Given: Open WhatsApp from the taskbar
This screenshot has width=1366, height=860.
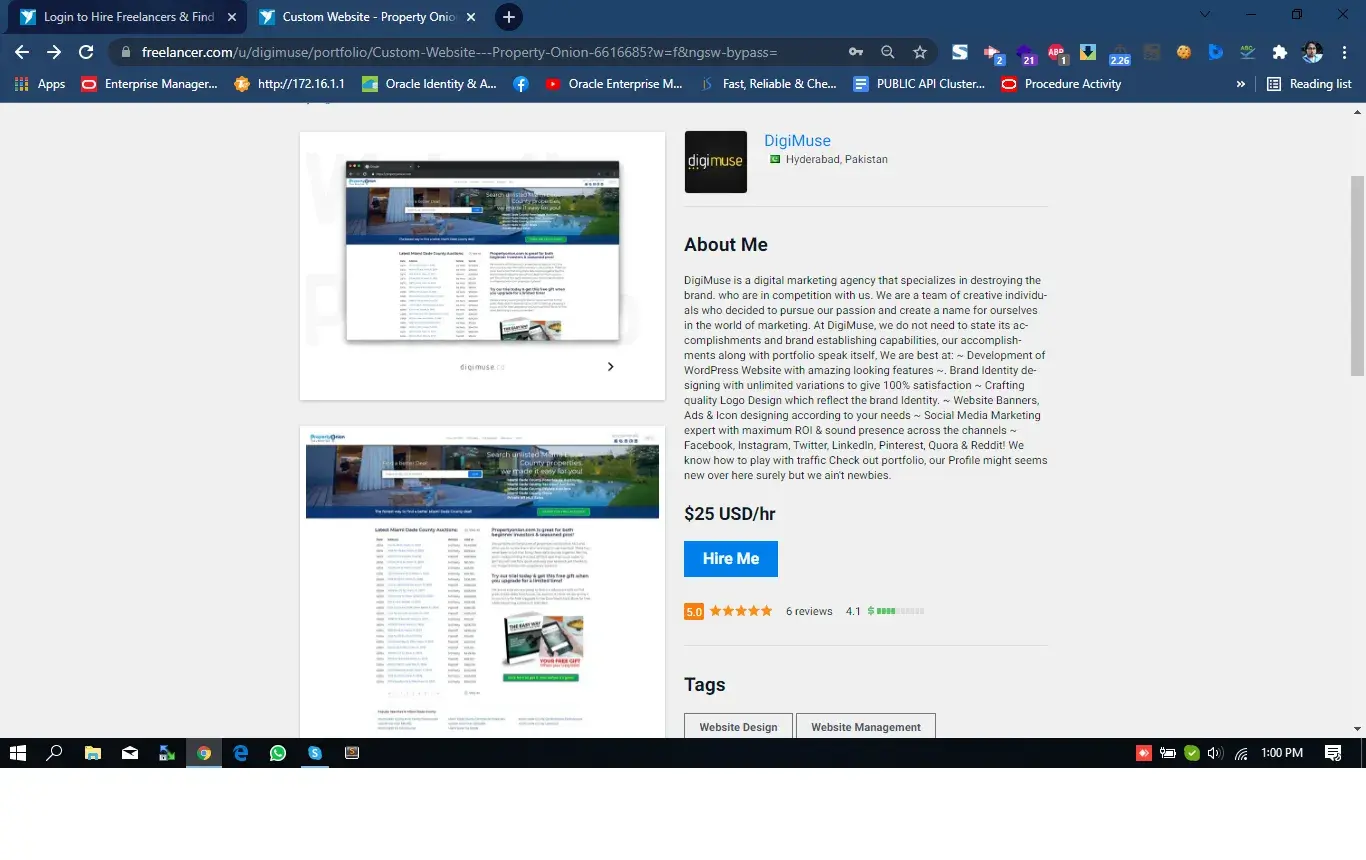Looking at the screenshot, I should 278,753.
